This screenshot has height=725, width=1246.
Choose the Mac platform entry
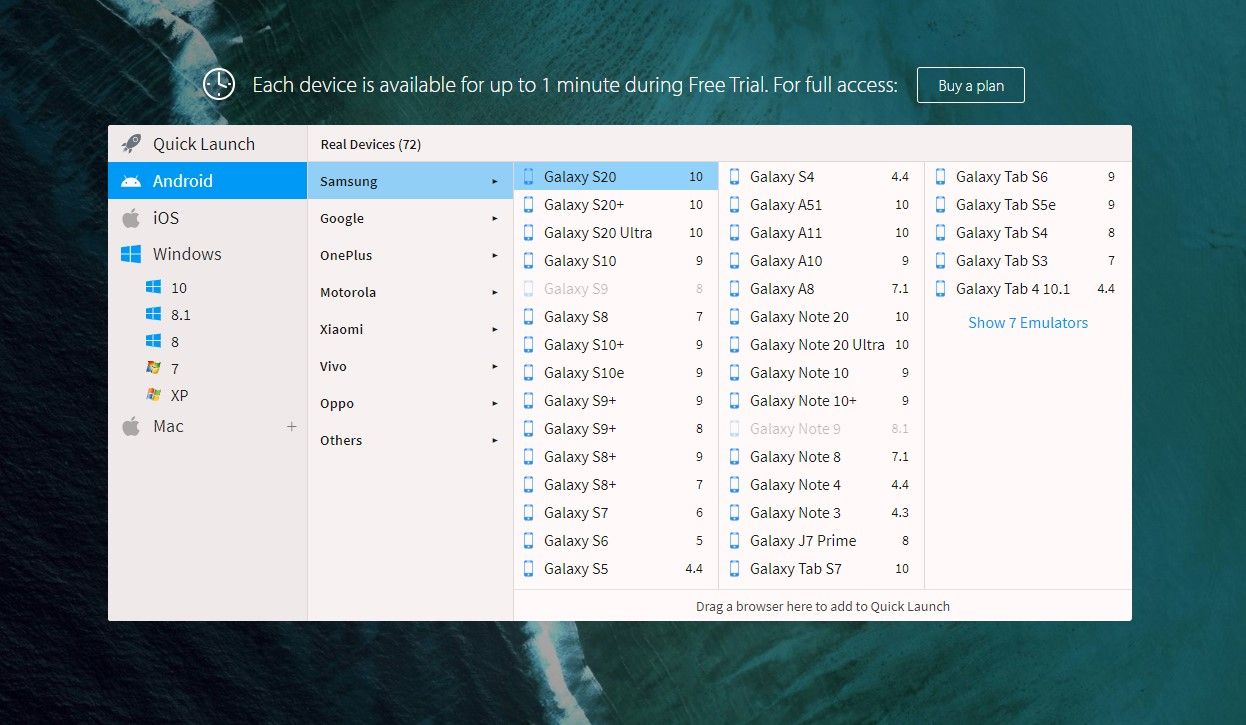[x=207, y=426]
